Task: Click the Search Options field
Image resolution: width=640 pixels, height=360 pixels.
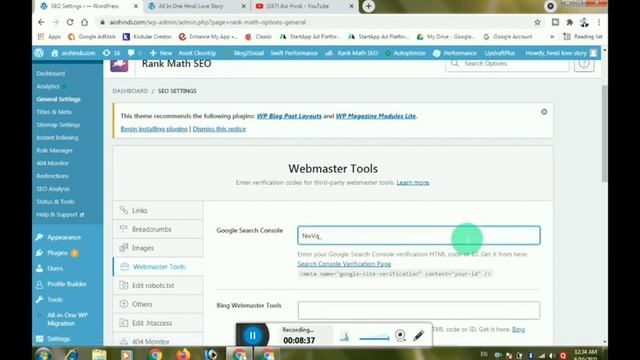Action: click(x=507, y=64)
